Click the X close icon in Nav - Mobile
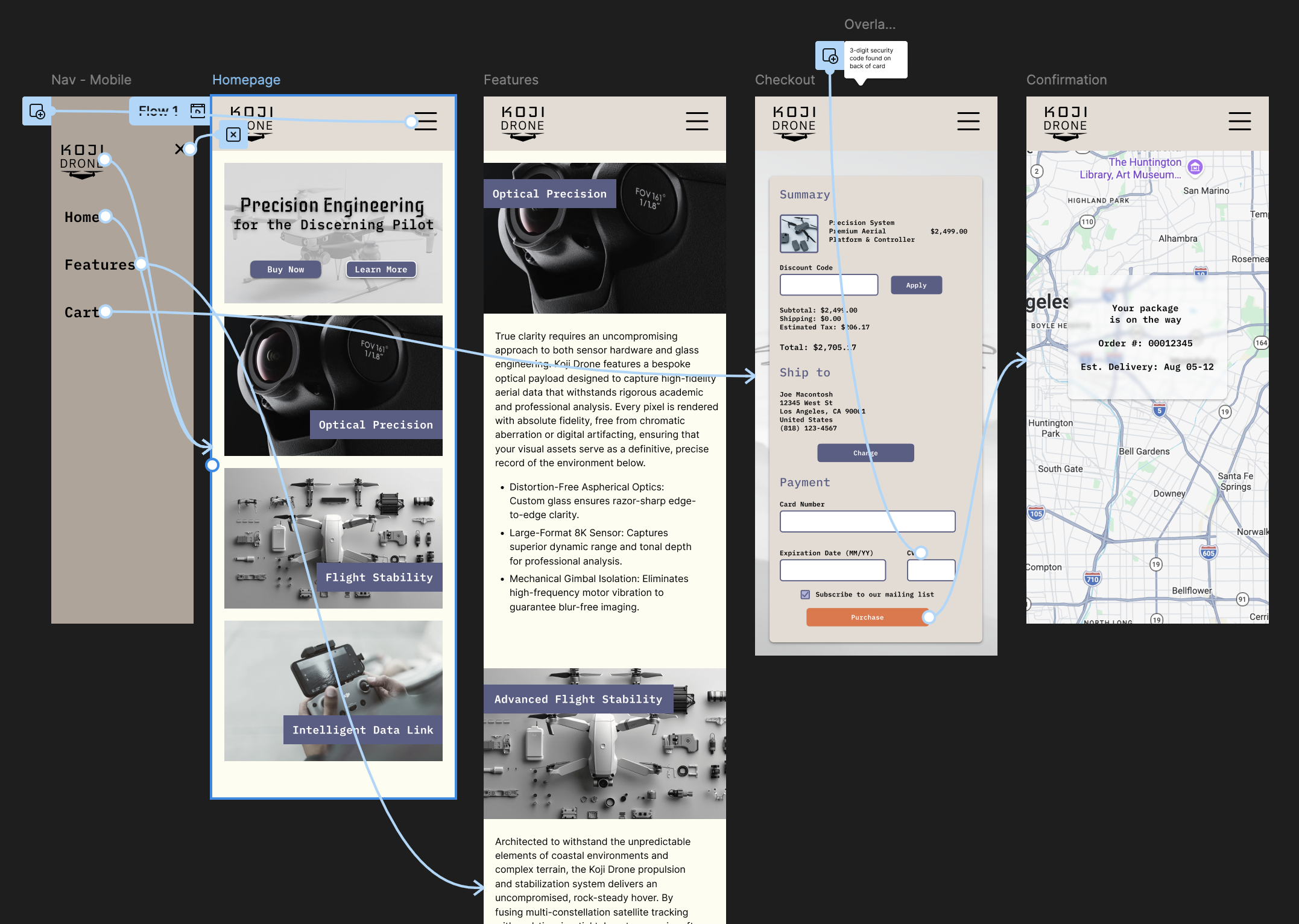Image resolution: width=1299 pixels, height=924 pixels. pyautogui.click(x=180, y=148)
